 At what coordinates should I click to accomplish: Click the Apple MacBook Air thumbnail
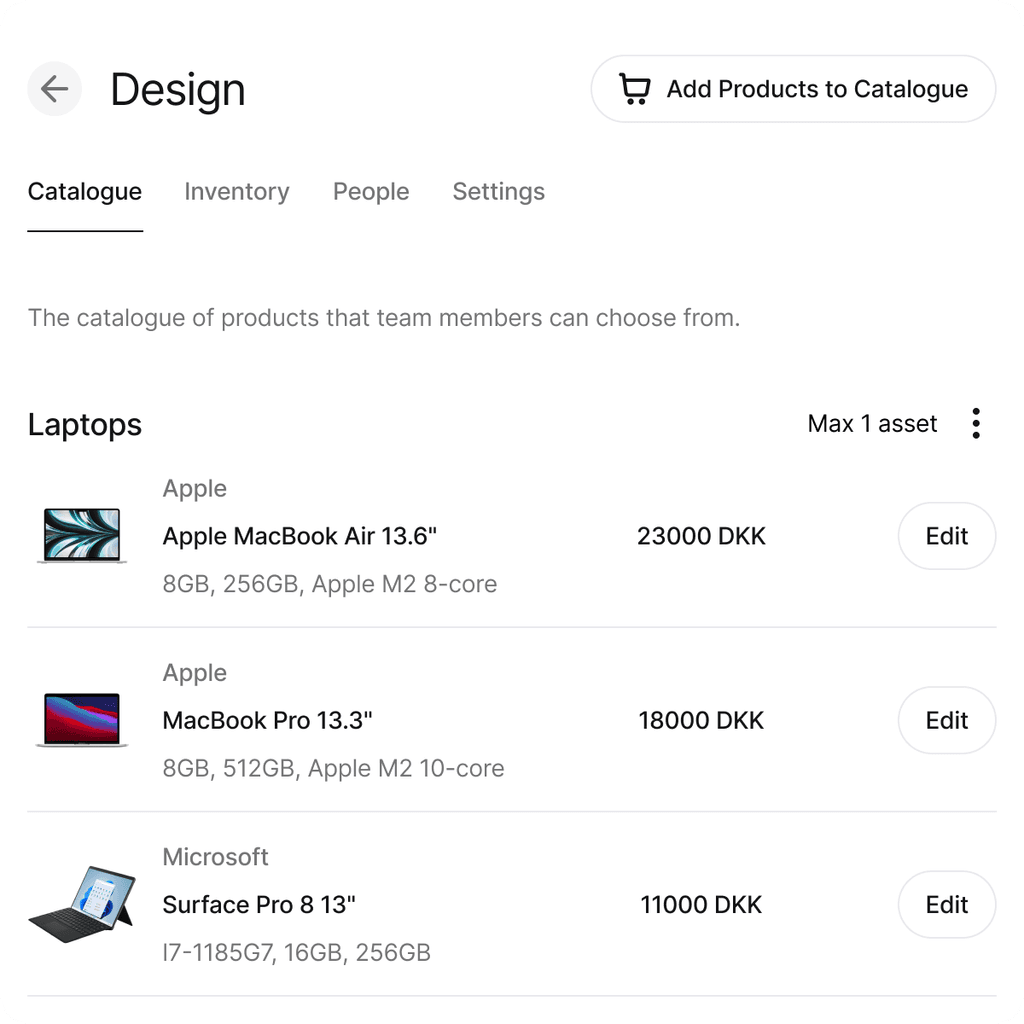coord(82,536)
